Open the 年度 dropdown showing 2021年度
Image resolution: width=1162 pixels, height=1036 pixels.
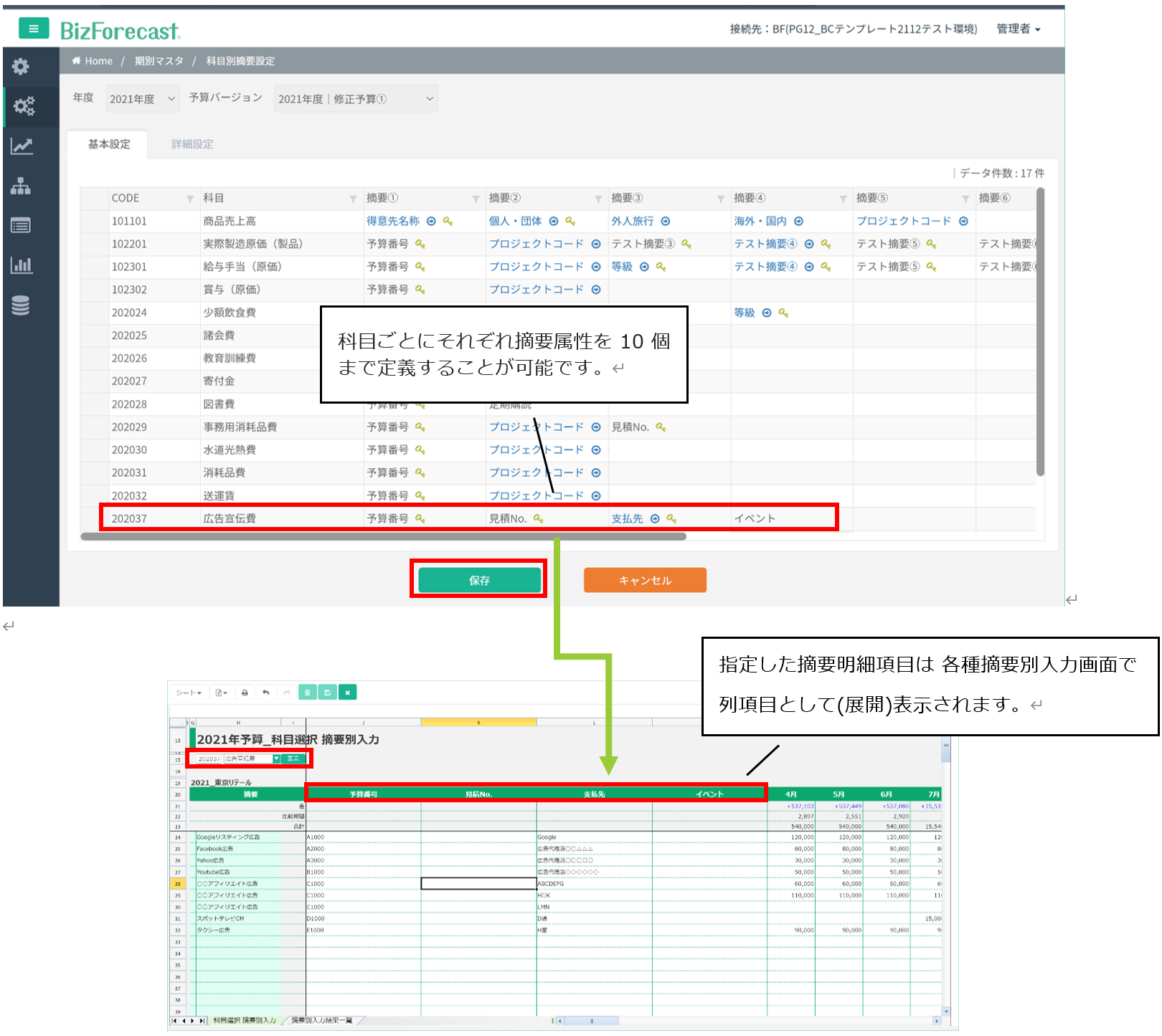[142, 99]
